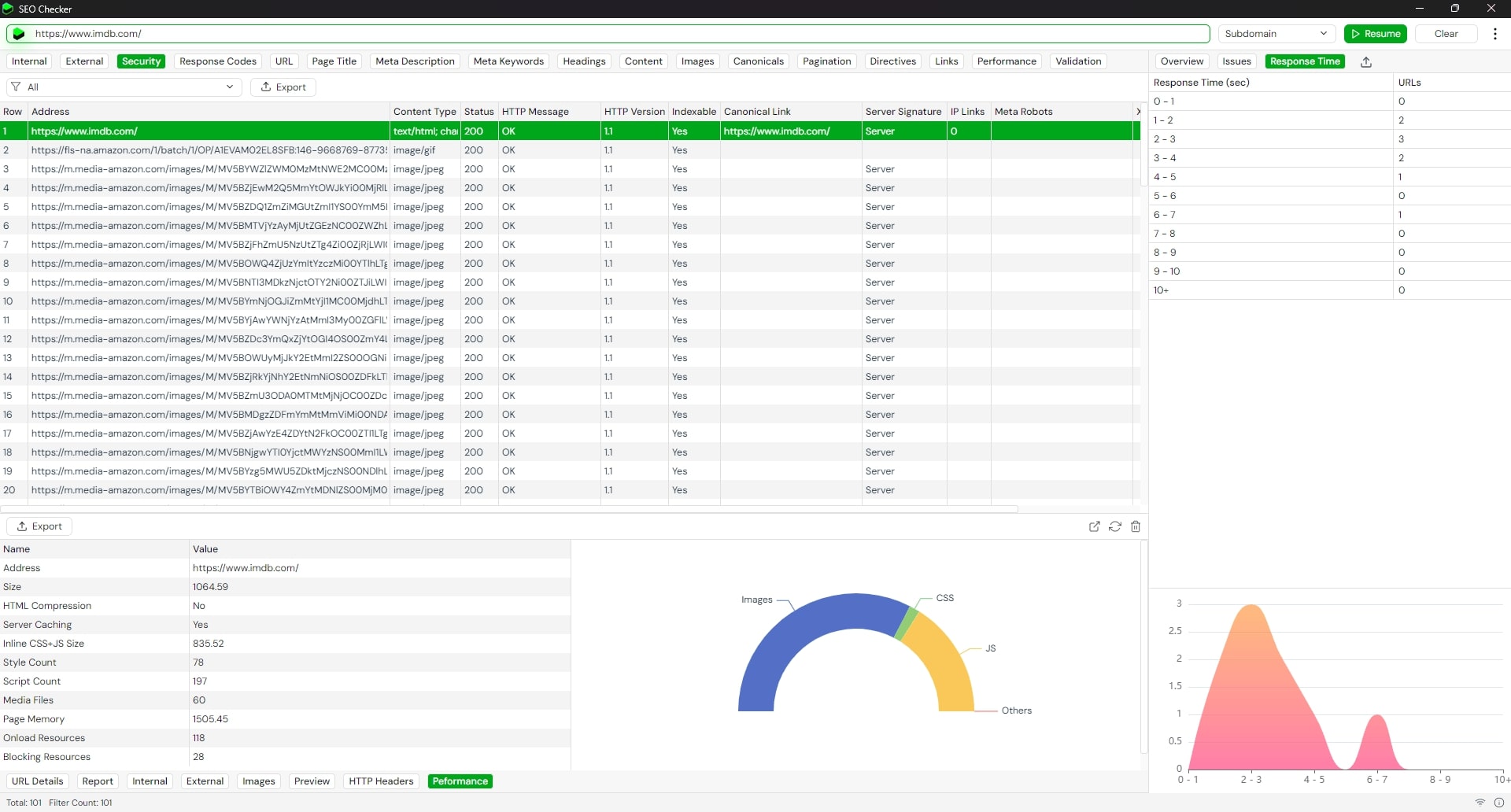Open the Response Codes tab
Viewport: 1511px width, 812px height.
[218, 61]
